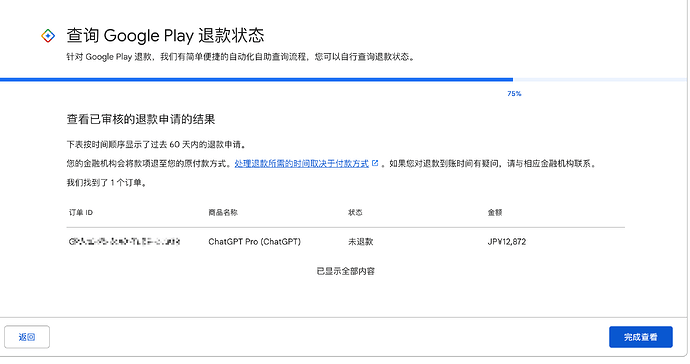This screenshot has height=364, width=690.
Task: Click the 已显示全部内容 footer text
Action: click(345, 271)
